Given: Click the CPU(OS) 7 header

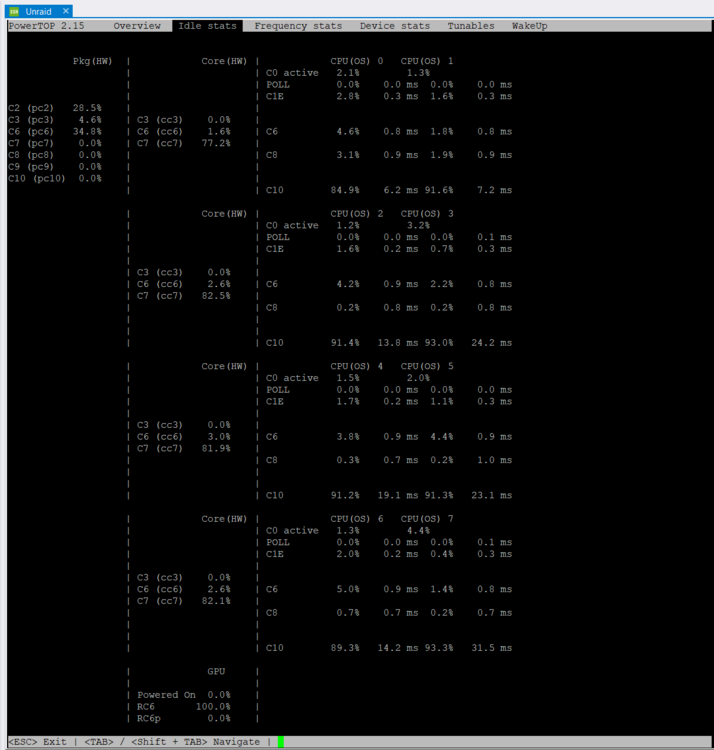Looking at the screenshot, I should click(x=427, y=519).
